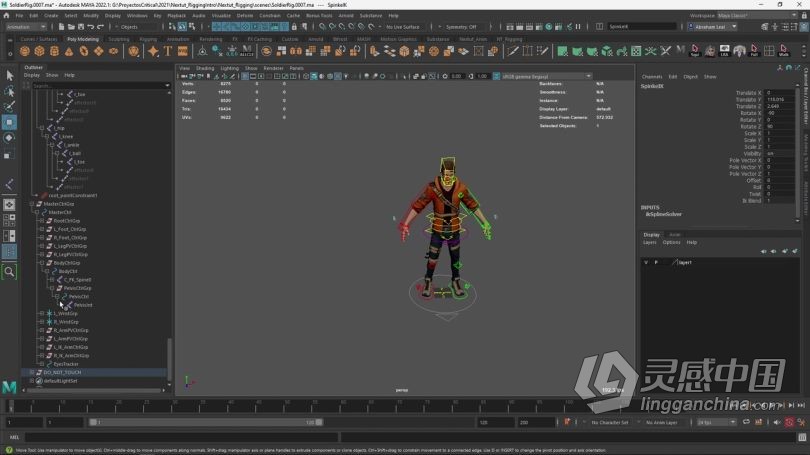This screenshot has width=810, height=455.
Task: Click the poly cube shelf icon
Action: [x=40, y=51]
